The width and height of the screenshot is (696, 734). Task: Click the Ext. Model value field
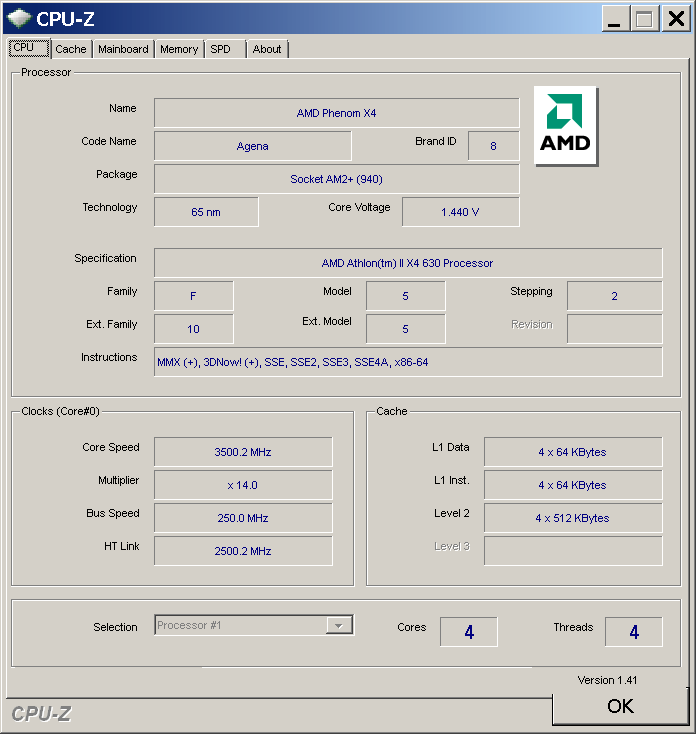[x=405, y=329]
